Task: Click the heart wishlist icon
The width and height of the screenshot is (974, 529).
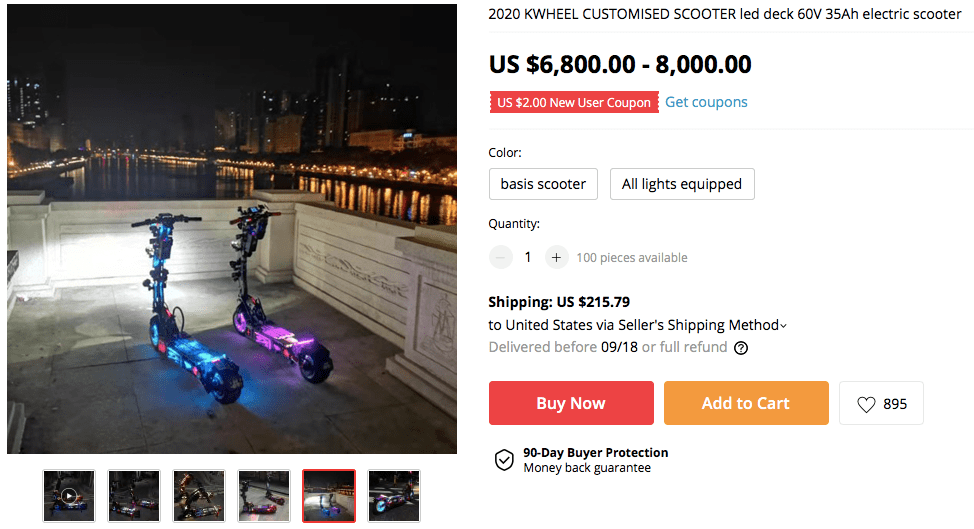Action: point(866,404)
